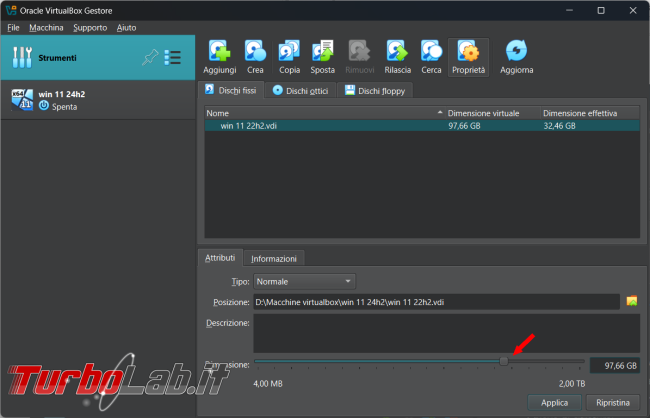The image size is (650, 418).
Task: Select the Informazioni tab
Action: [274, 258]
